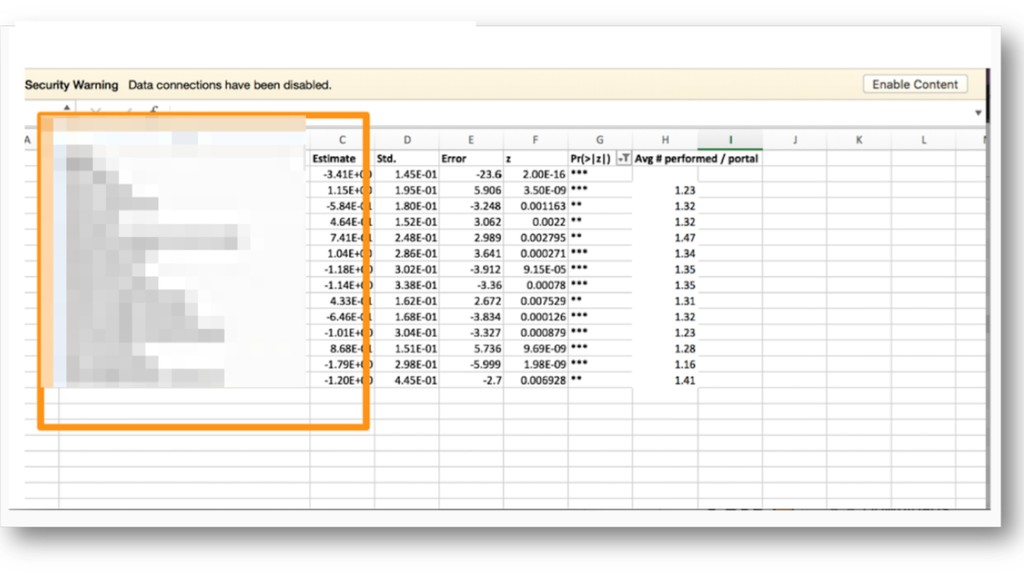Click the cell containing 2.00E-16

(x=536, y=174)
